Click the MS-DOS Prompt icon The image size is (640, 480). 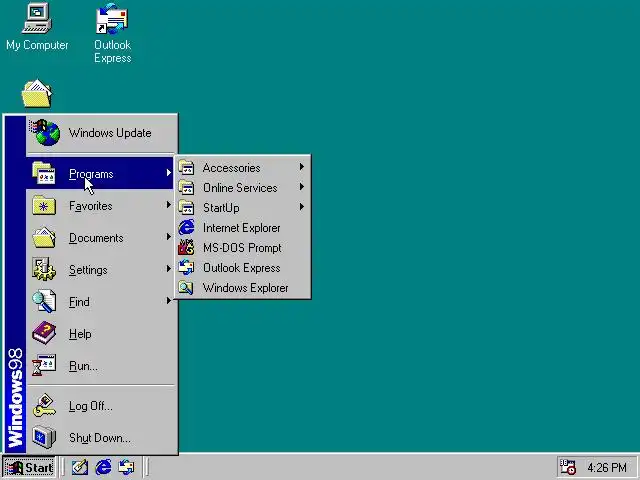tap(187, 247)
